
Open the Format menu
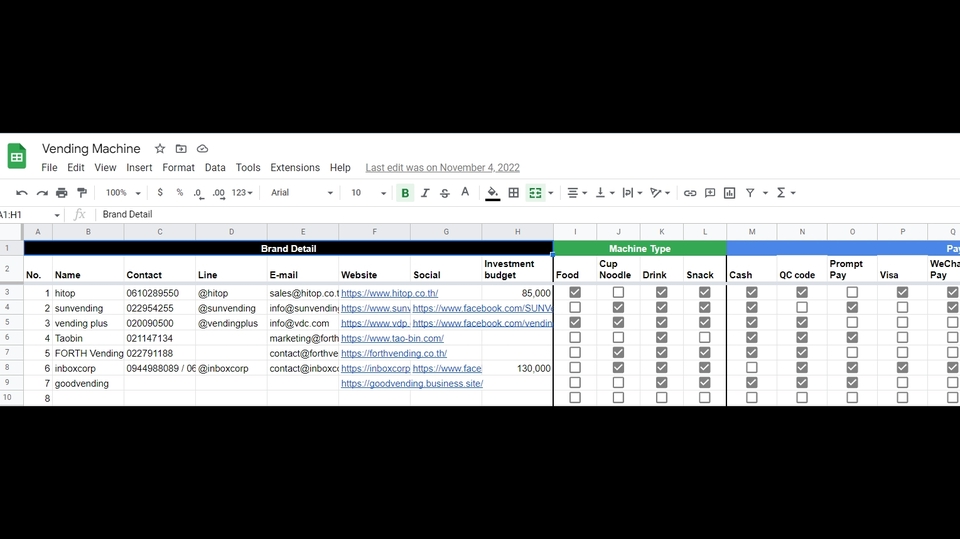pyautogui.click(x=178, y=168)
